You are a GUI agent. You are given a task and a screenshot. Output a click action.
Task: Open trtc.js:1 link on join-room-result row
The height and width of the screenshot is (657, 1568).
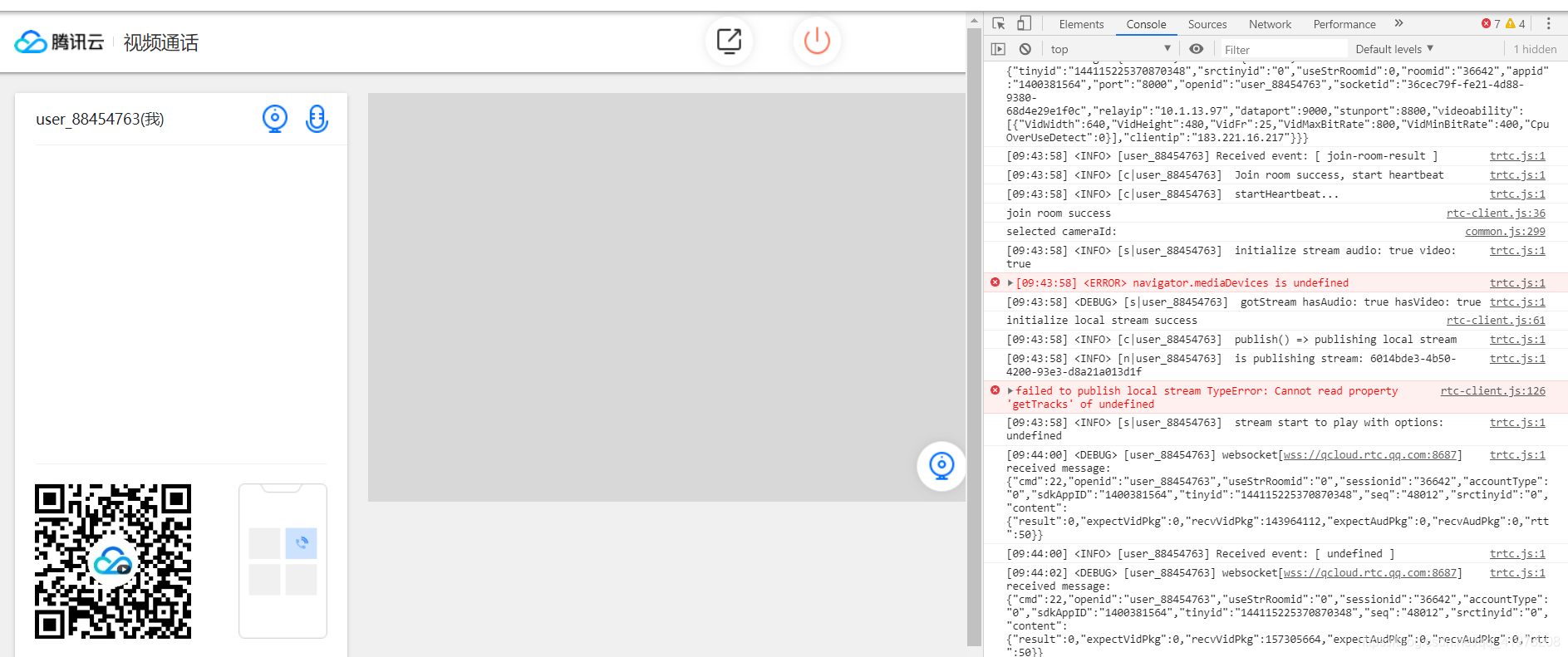click(1517, 156)
